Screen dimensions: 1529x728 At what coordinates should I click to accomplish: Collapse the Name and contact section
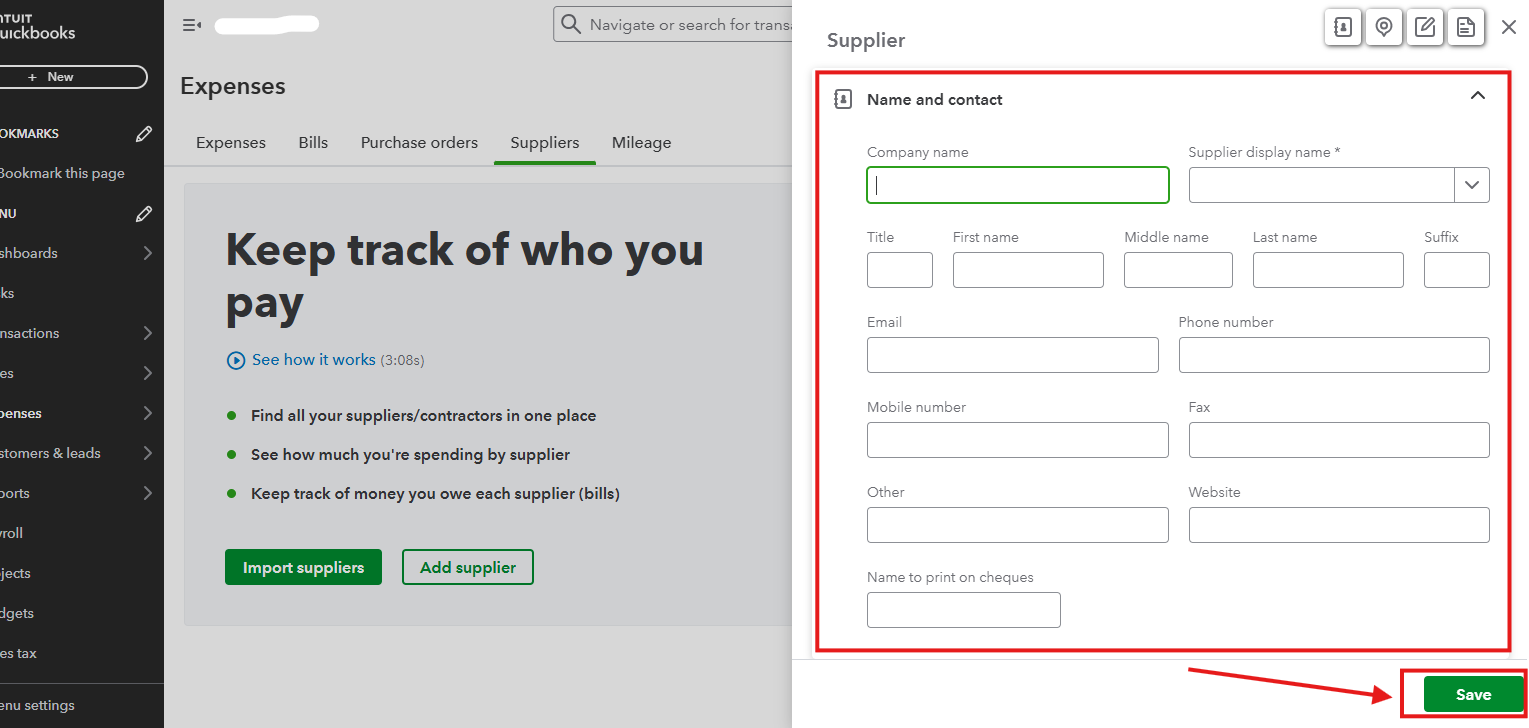coord(1477,96)
